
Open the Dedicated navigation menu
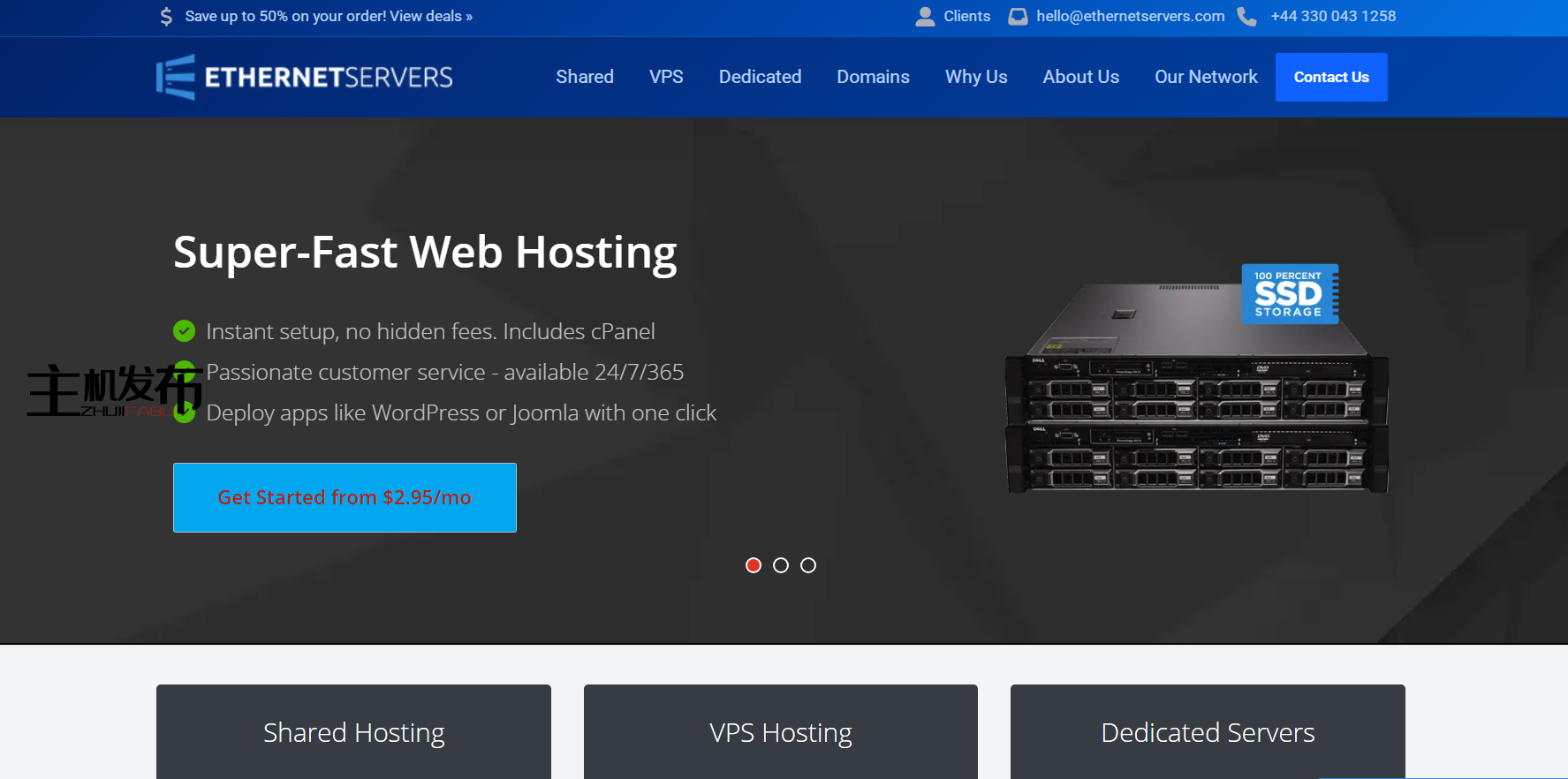click(x=760, y=78)
